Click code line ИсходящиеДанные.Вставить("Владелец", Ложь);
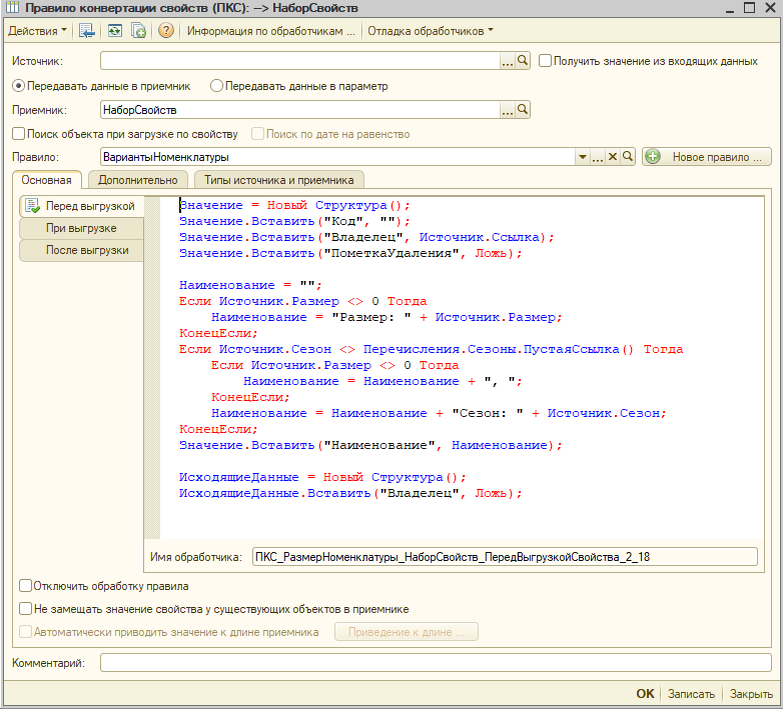 tap(351, 493)
